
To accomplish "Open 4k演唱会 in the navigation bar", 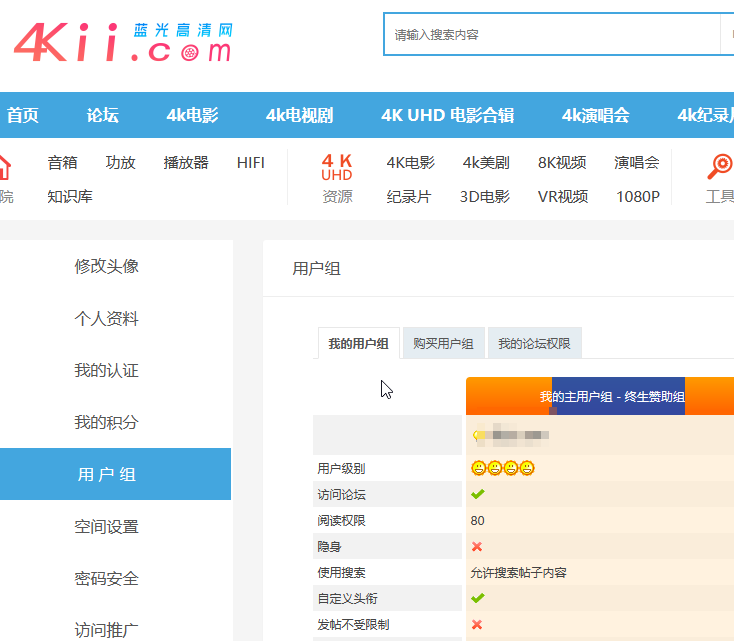I will click(x=595, y=115).
